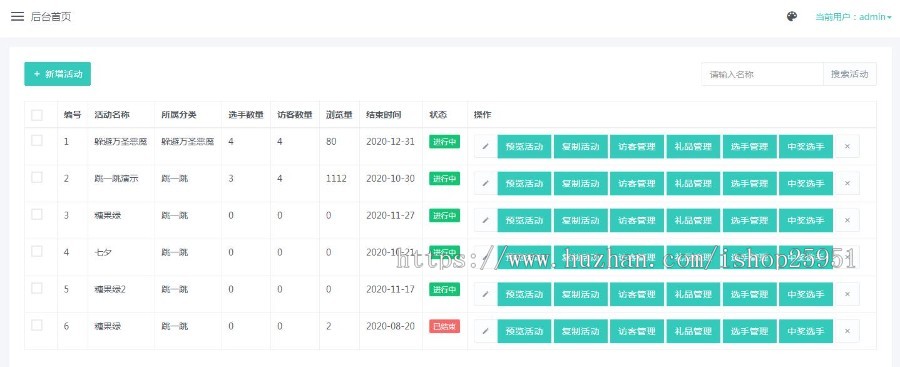This screenshot has height=367, width=900.
Task: Click the 状态 column header
Action: coord(438,115)
